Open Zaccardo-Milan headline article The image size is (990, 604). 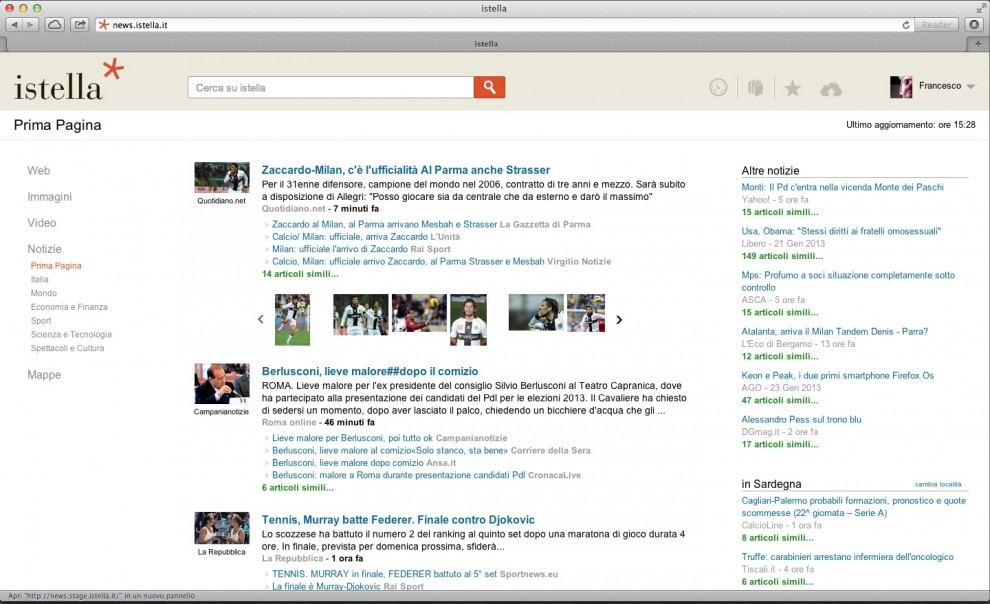coord(406,170)
